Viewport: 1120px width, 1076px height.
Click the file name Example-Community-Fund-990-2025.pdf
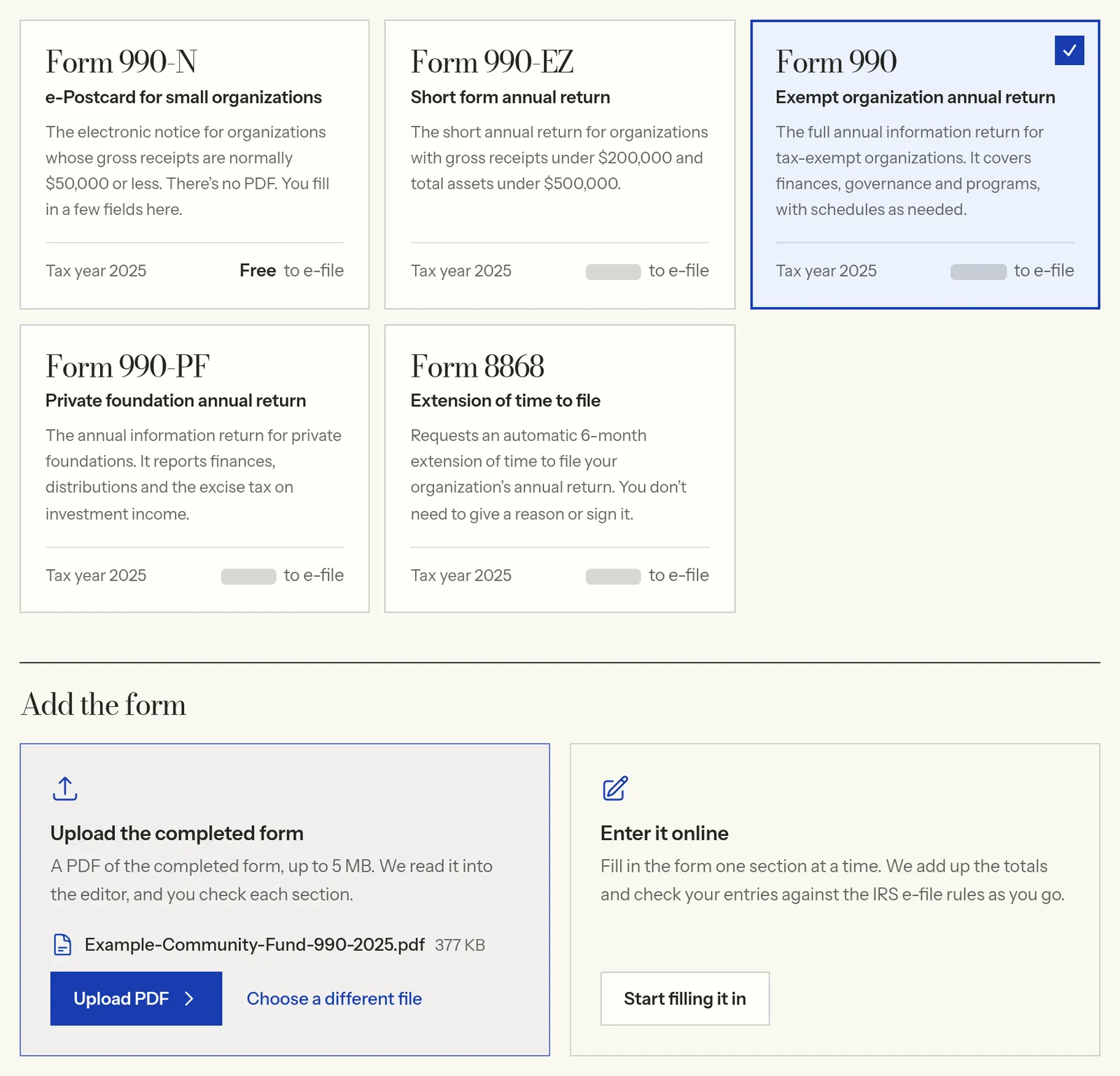pyautogui.click(x=255, y=945)
